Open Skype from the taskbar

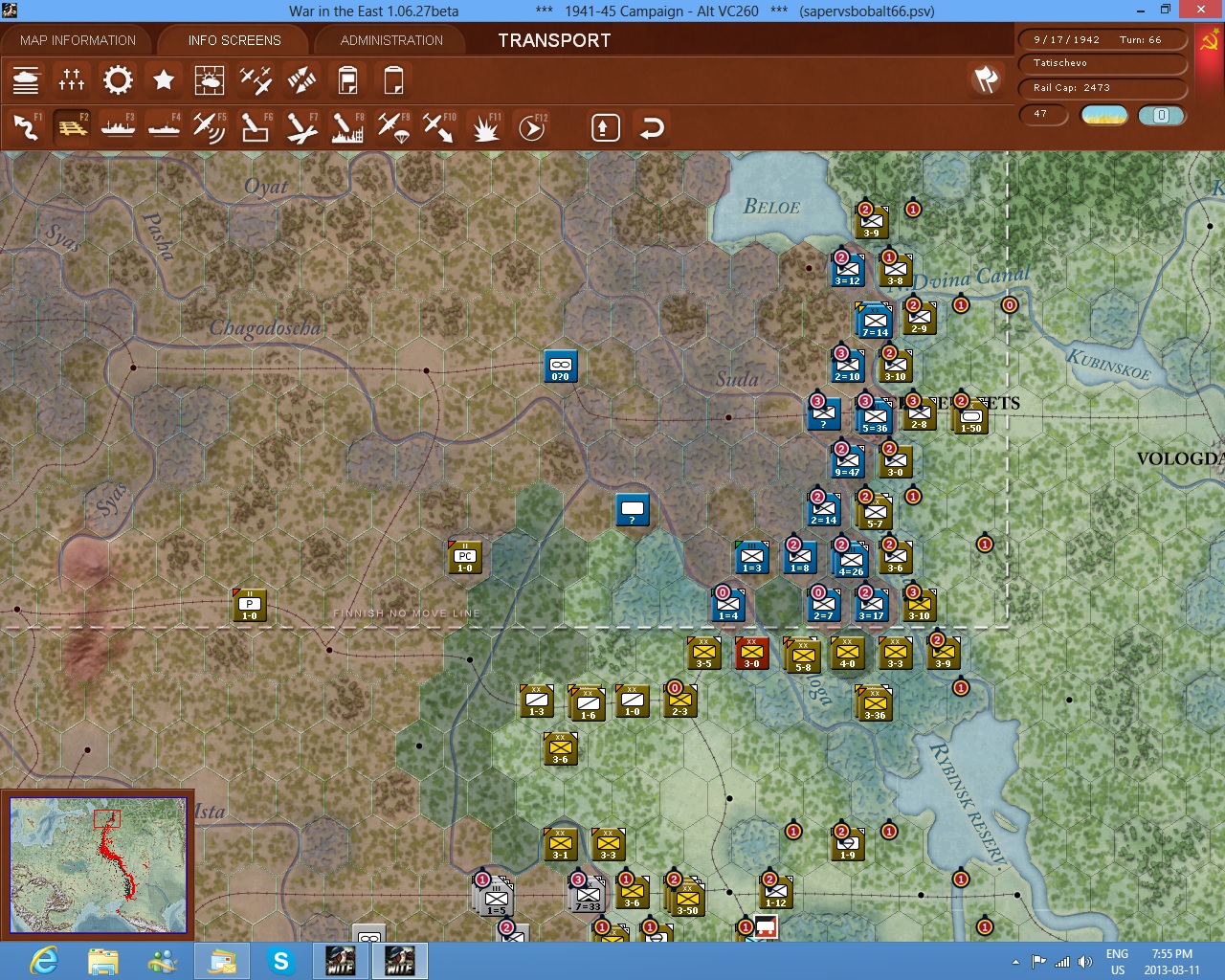281,960
